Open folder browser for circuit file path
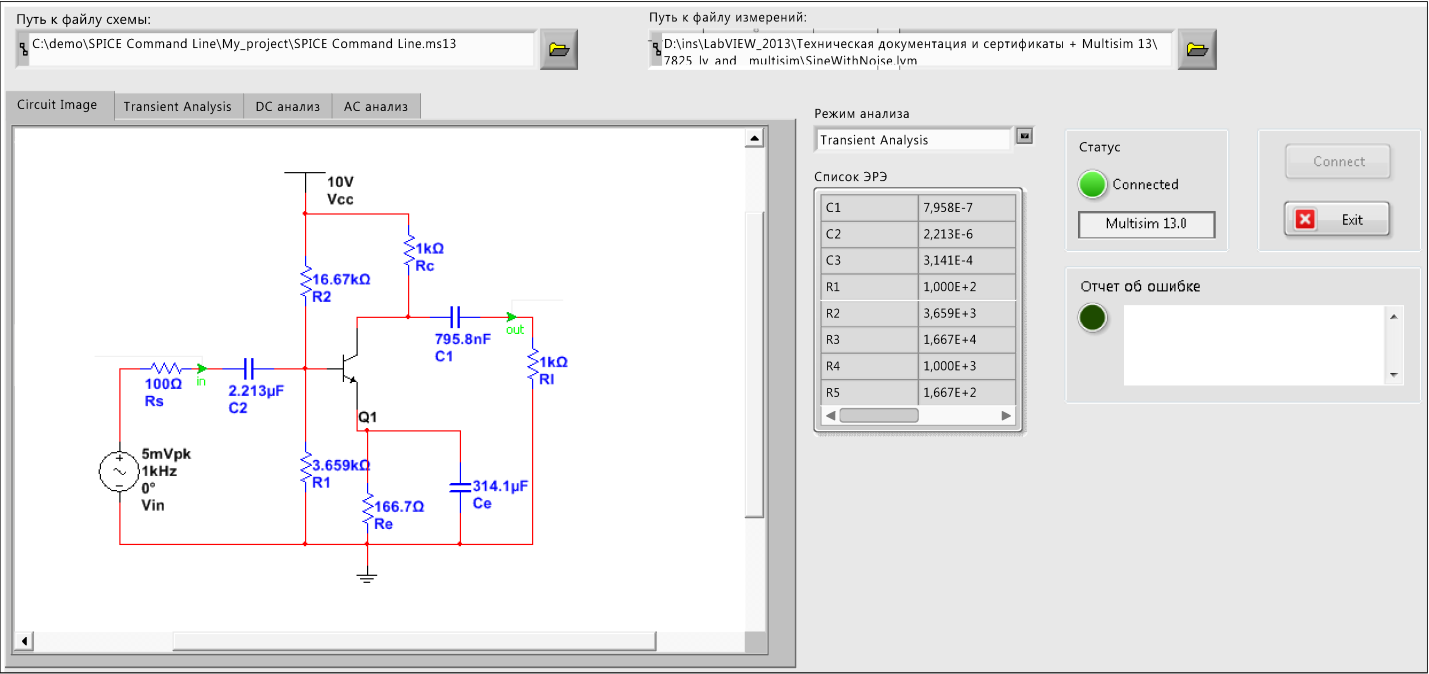1429x674 pixels. 559,49
